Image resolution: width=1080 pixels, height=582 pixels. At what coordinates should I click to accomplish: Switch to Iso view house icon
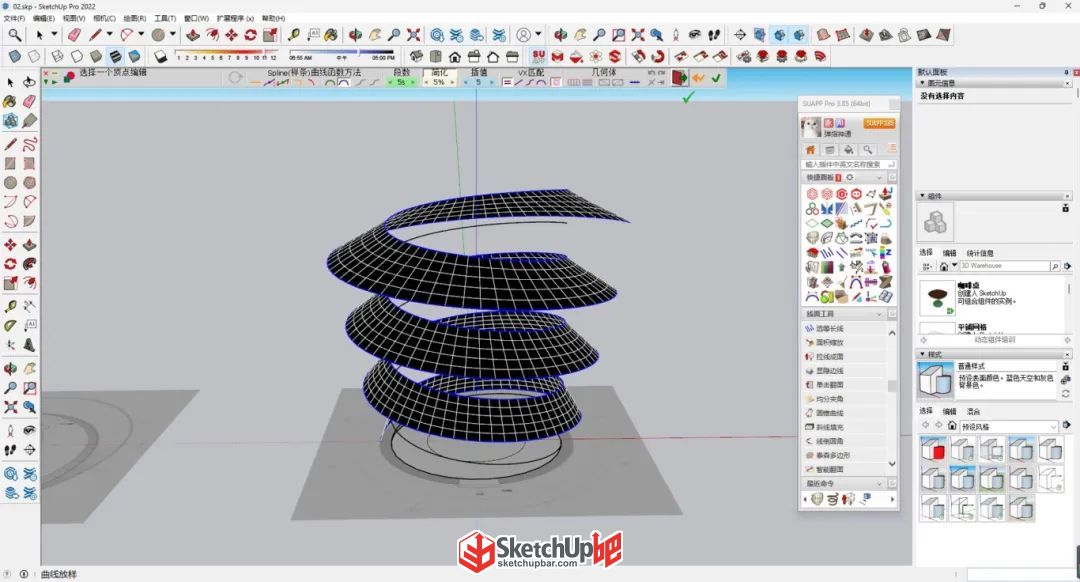click(416, 56)
